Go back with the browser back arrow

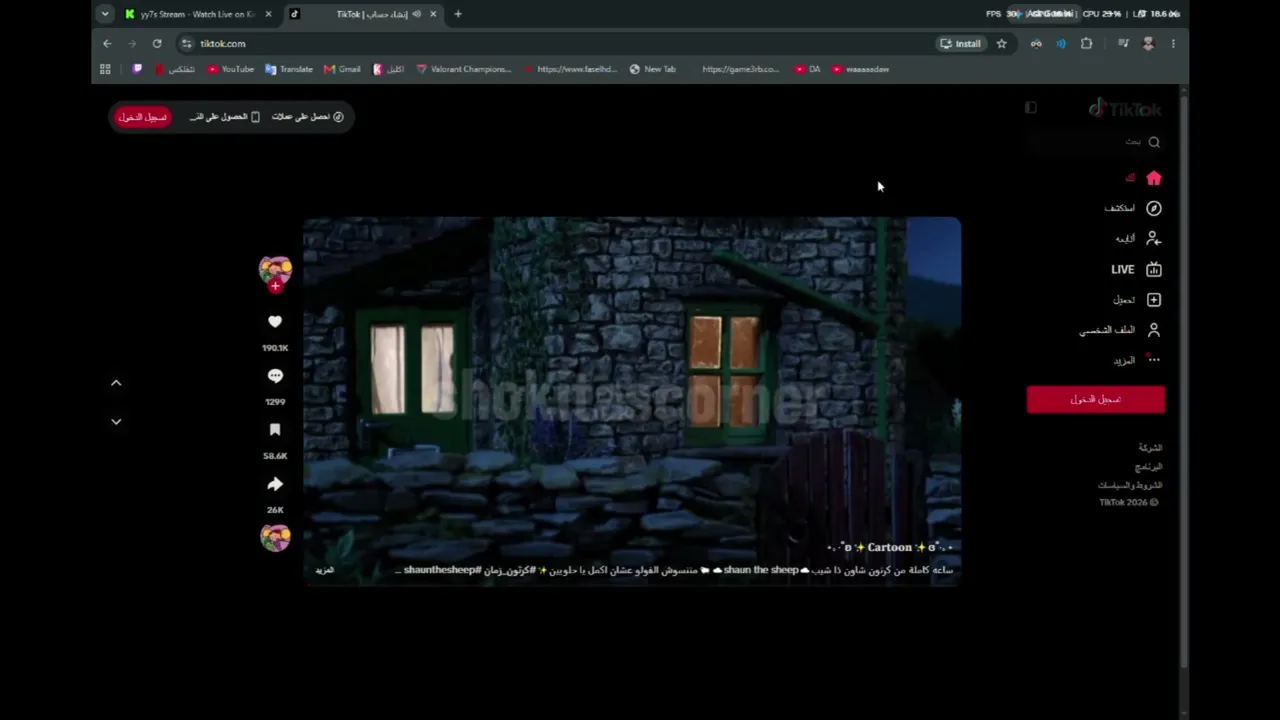107,44
